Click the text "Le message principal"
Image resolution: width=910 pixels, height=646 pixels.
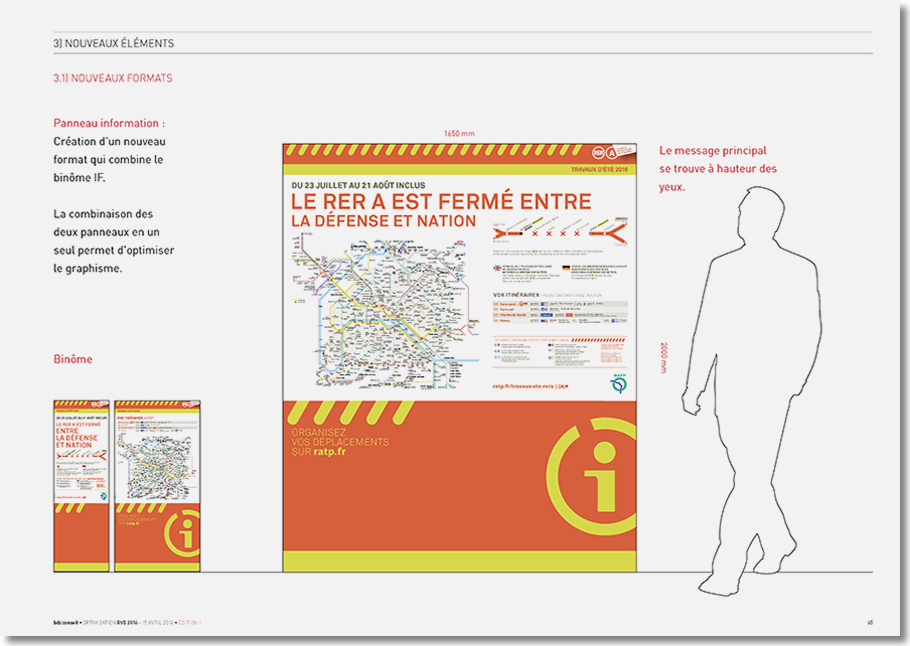click(713, 151)
